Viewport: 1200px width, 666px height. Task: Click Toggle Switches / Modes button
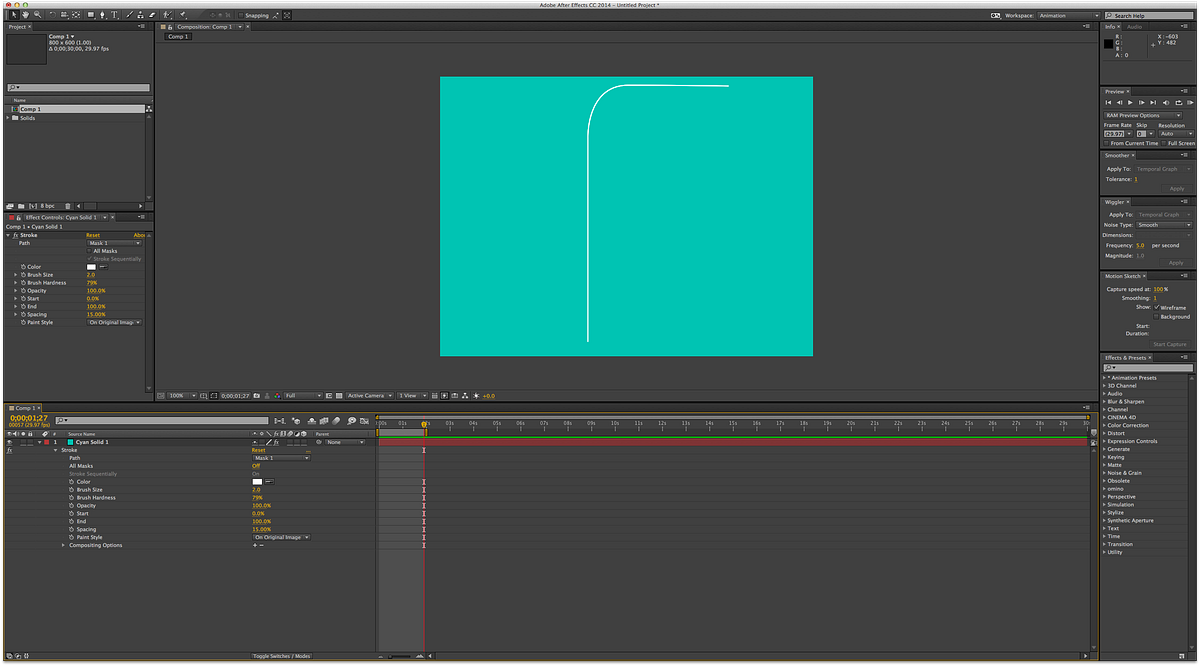pos(281,656)
